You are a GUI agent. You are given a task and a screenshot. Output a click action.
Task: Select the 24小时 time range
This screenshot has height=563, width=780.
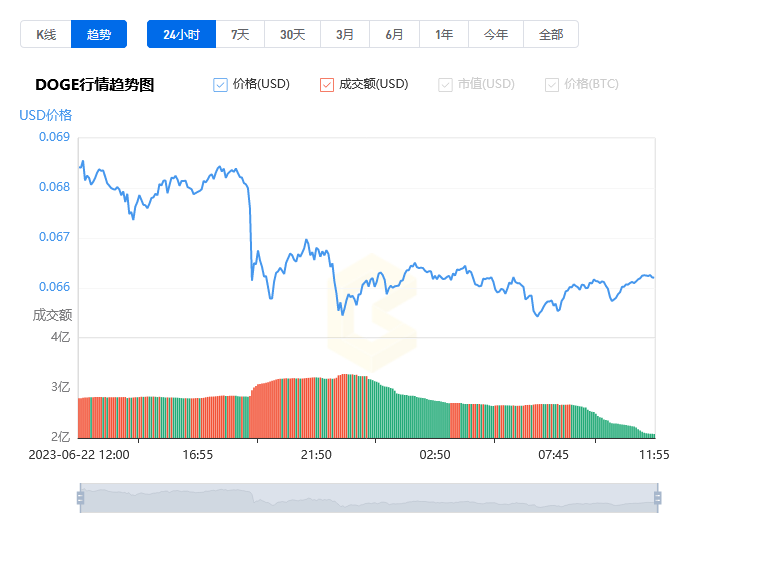[x=181, y=34]
